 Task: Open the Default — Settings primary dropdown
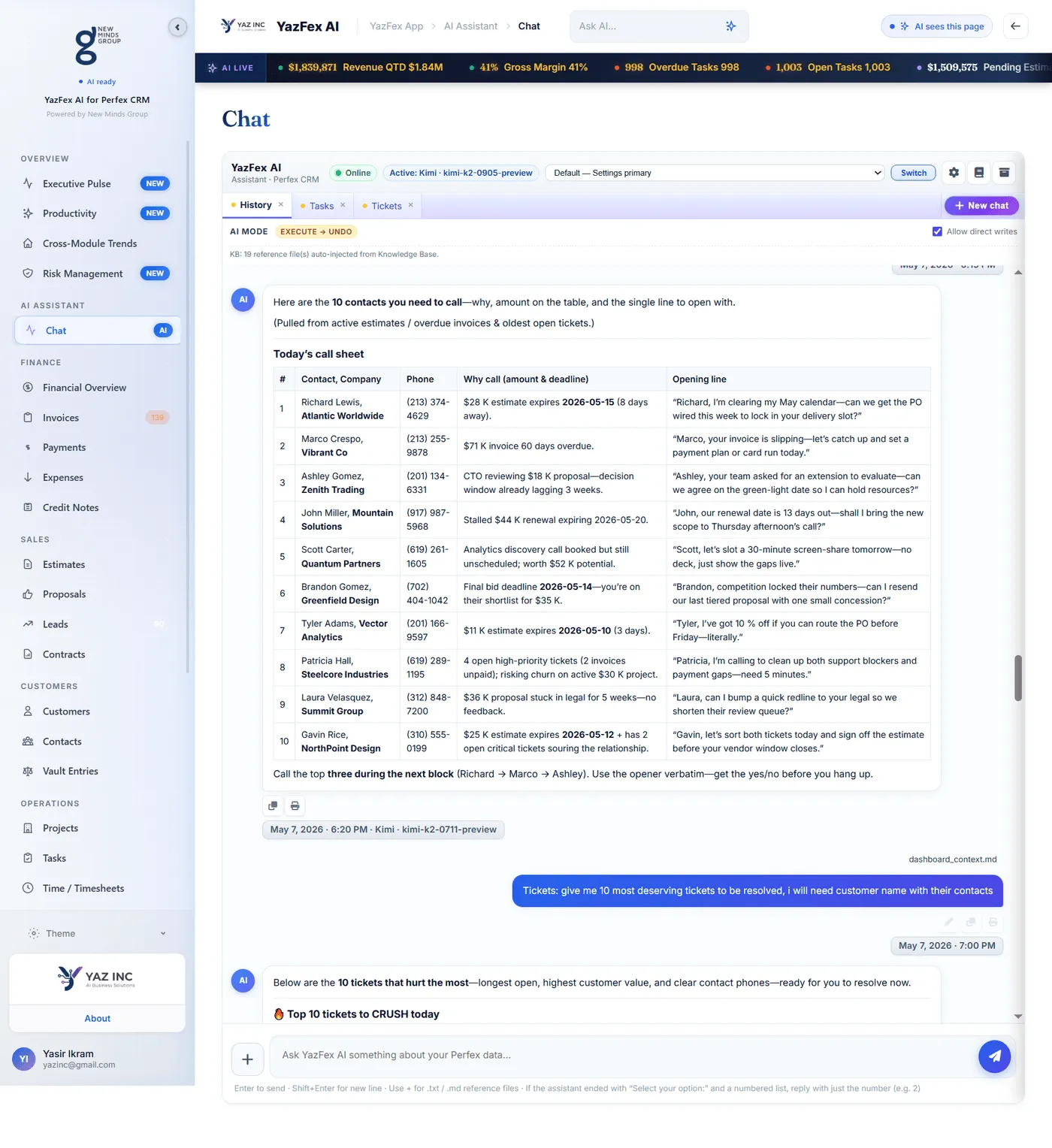point(715,173)
